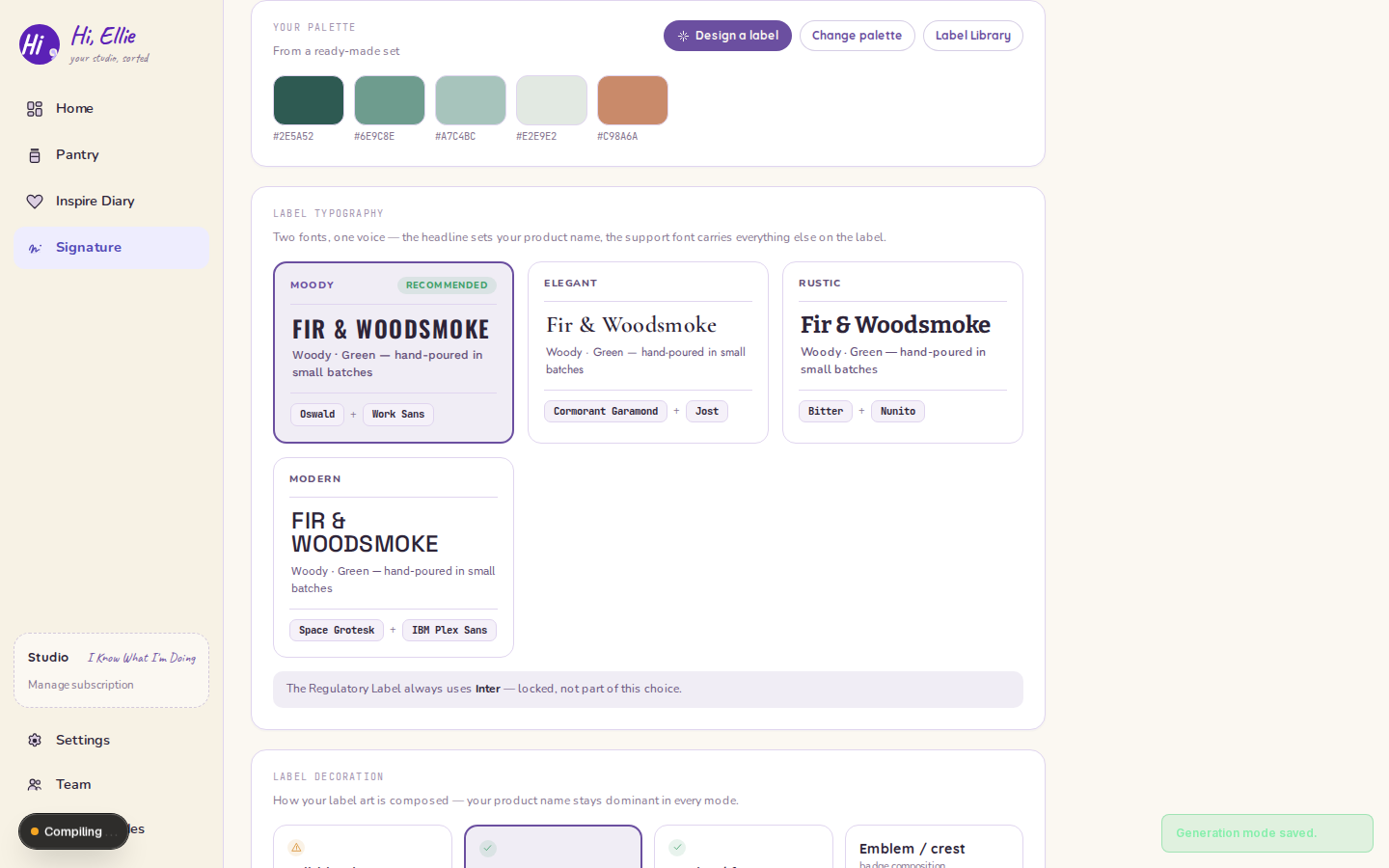The width and height of the screenshot is (1389, 868).
Task: Click the Signature squiggle icon
Action: click(35, 248)
